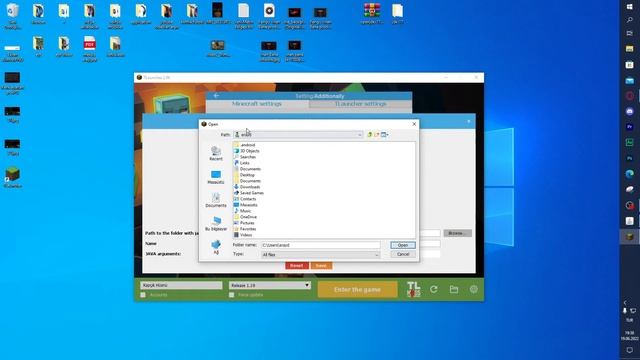
Task: Open Windows taskbar search
Action: [x=629, y=20]
